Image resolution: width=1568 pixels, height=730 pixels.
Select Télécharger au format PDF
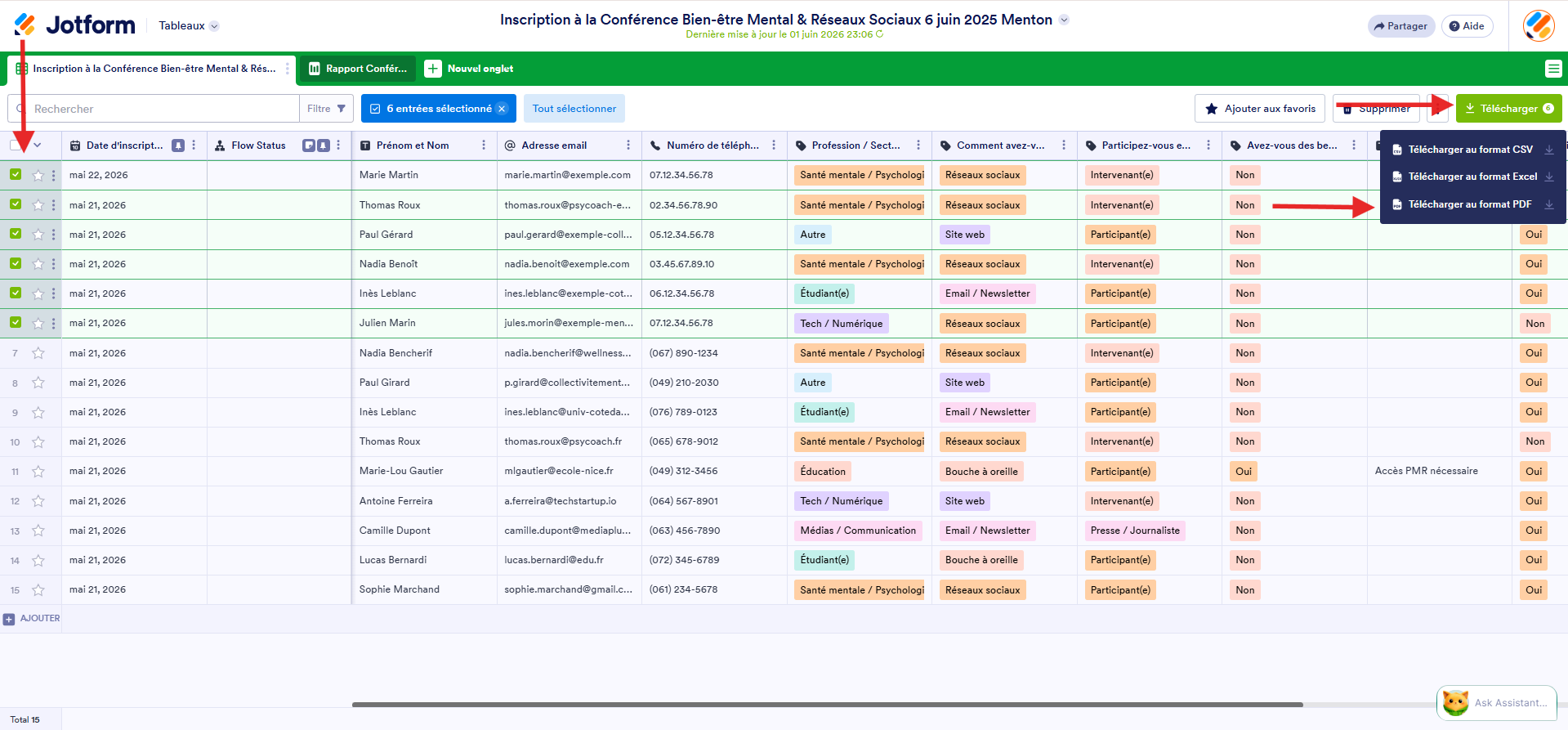pyautogui.click(x=1472, y=204)
